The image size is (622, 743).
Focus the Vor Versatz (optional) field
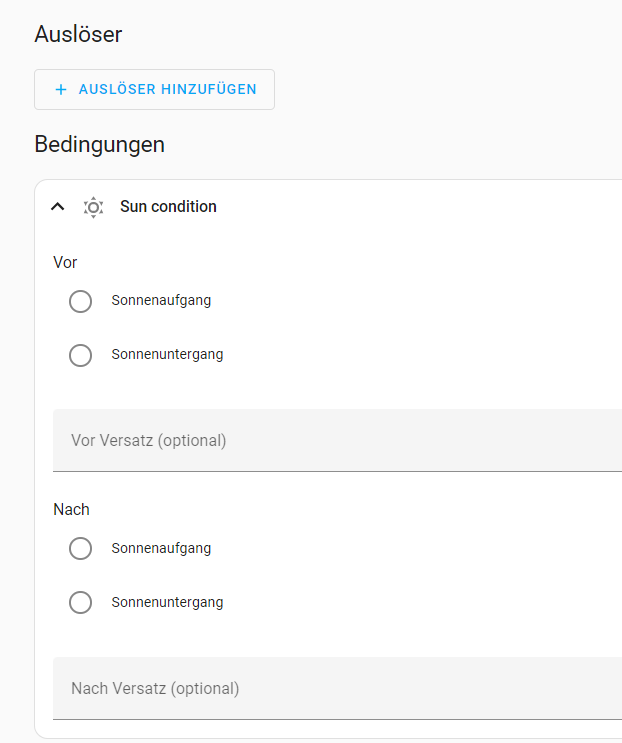coord(337,441)
